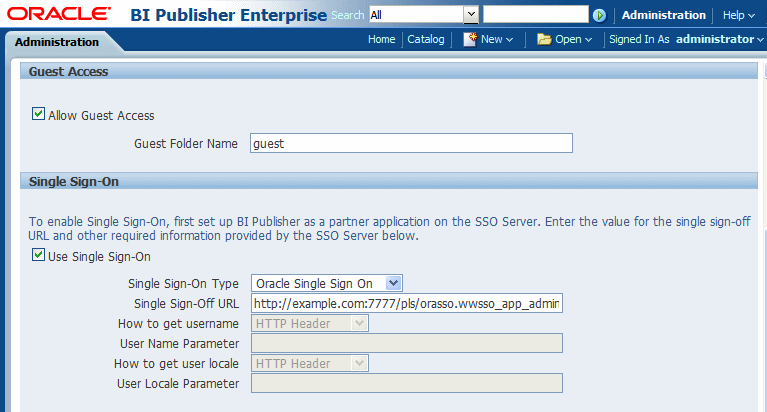Open the Single Sign-On Type dropdown

[x=327, y=283]
